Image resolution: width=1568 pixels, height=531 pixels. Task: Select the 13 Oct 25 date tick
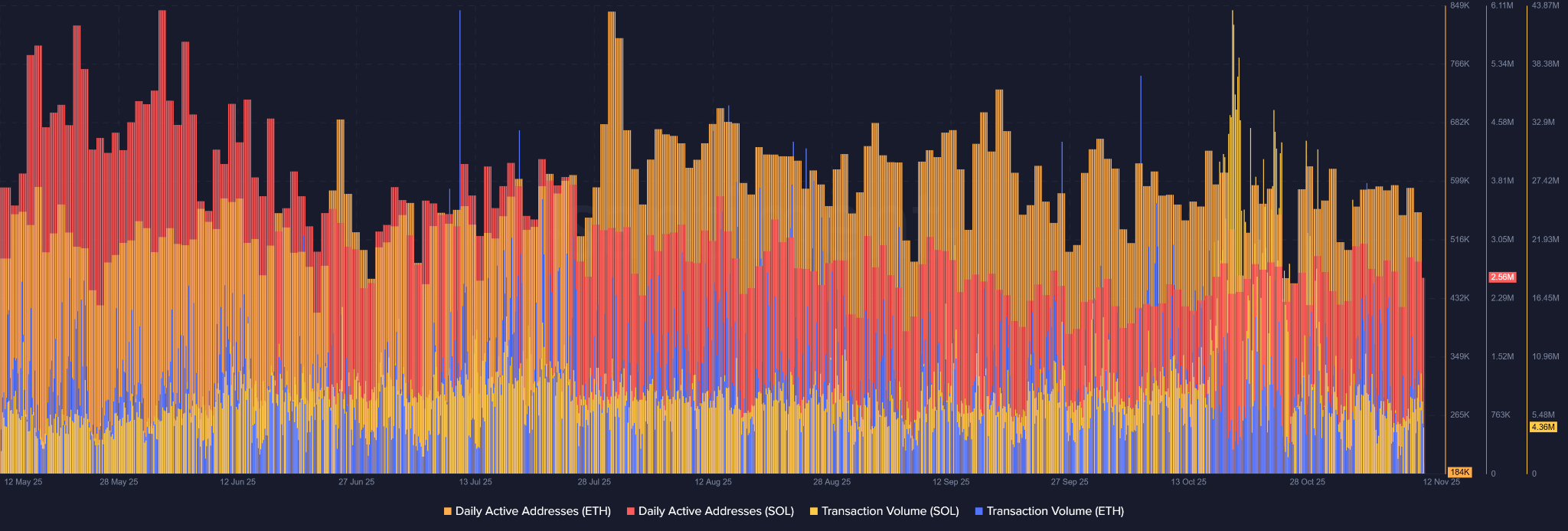[1188, 482]
